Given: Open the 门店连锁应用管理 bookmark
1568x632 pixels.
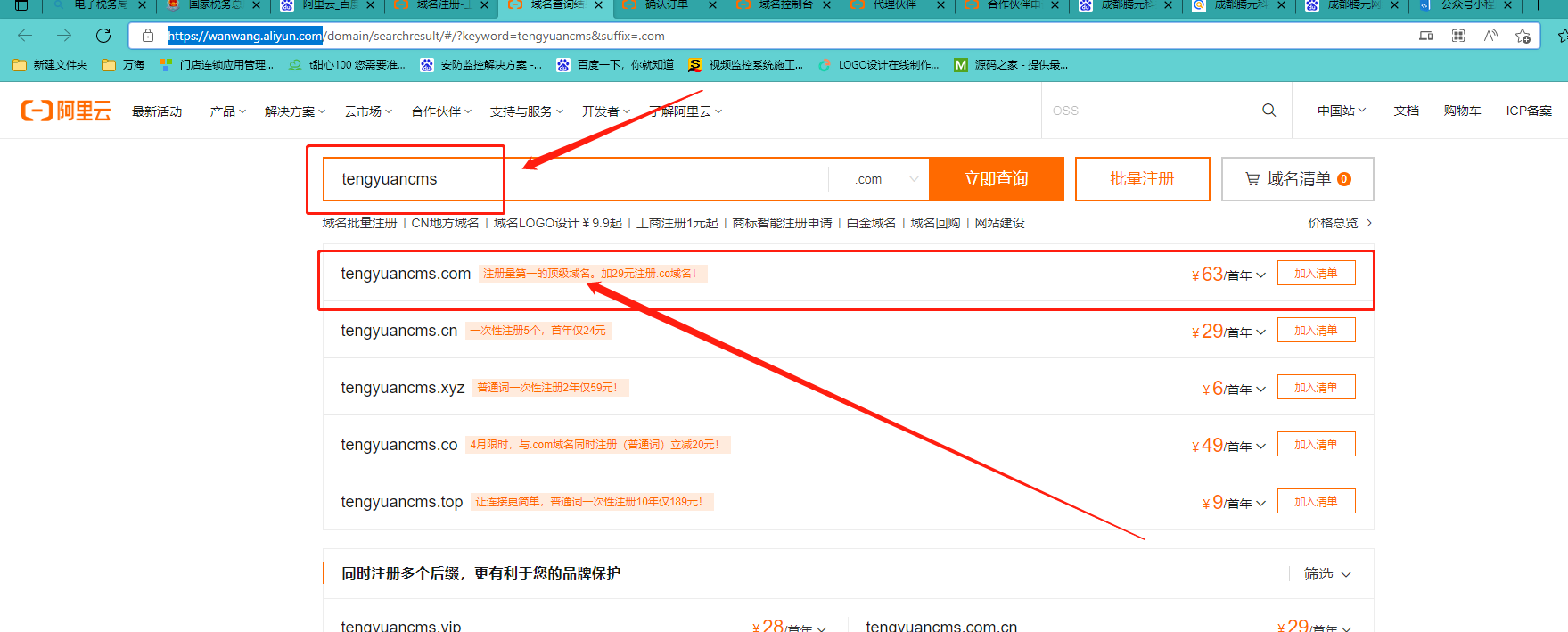Looking at the screenshot, I should click(217, 65).
